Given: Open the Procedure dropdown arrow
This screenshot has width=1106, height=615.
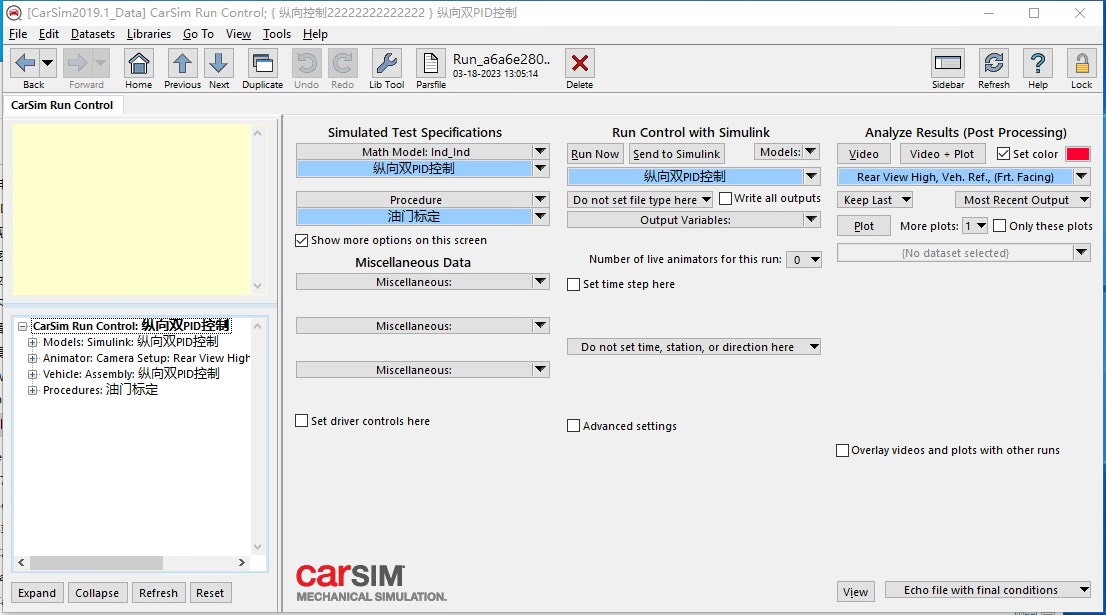Looking at the screenshot, I should click(x=540, y=200).
